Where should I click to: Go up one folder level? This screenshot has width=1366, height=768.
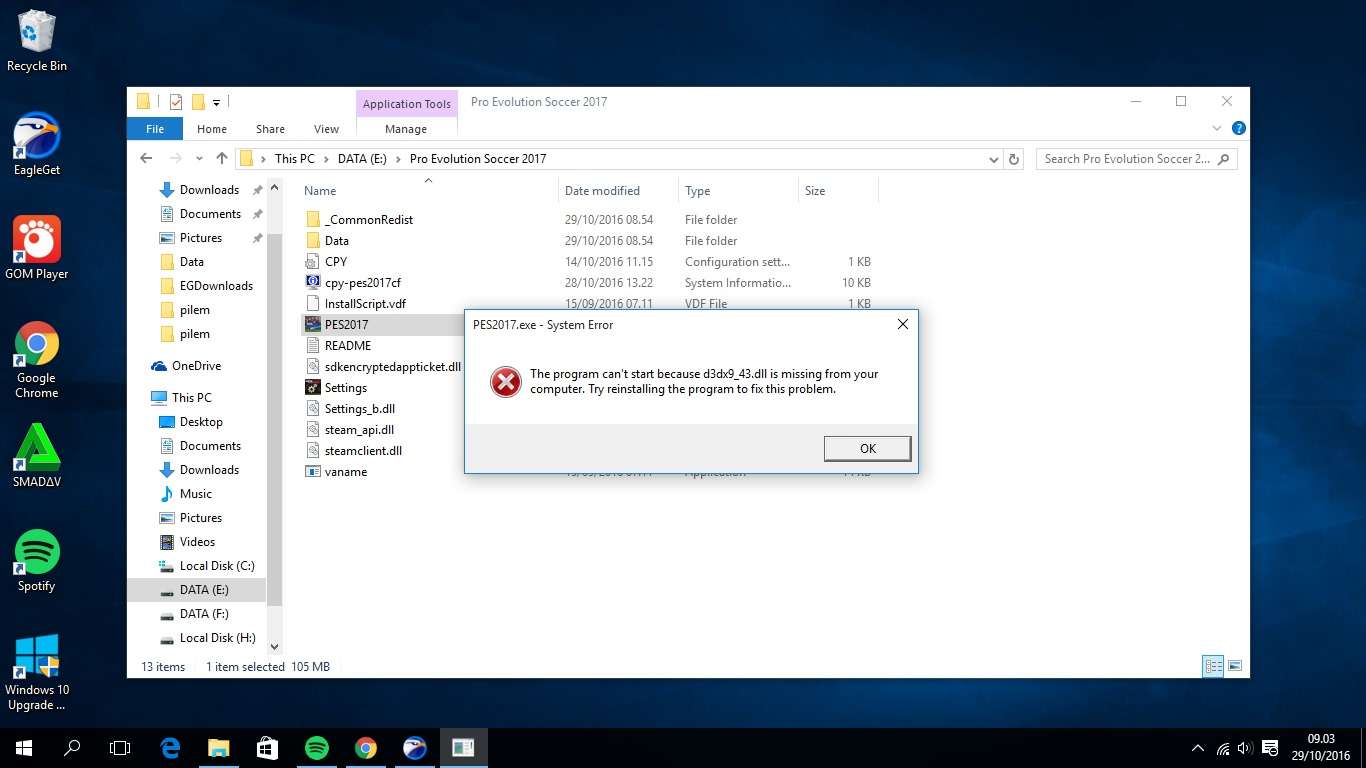[222, 158]
